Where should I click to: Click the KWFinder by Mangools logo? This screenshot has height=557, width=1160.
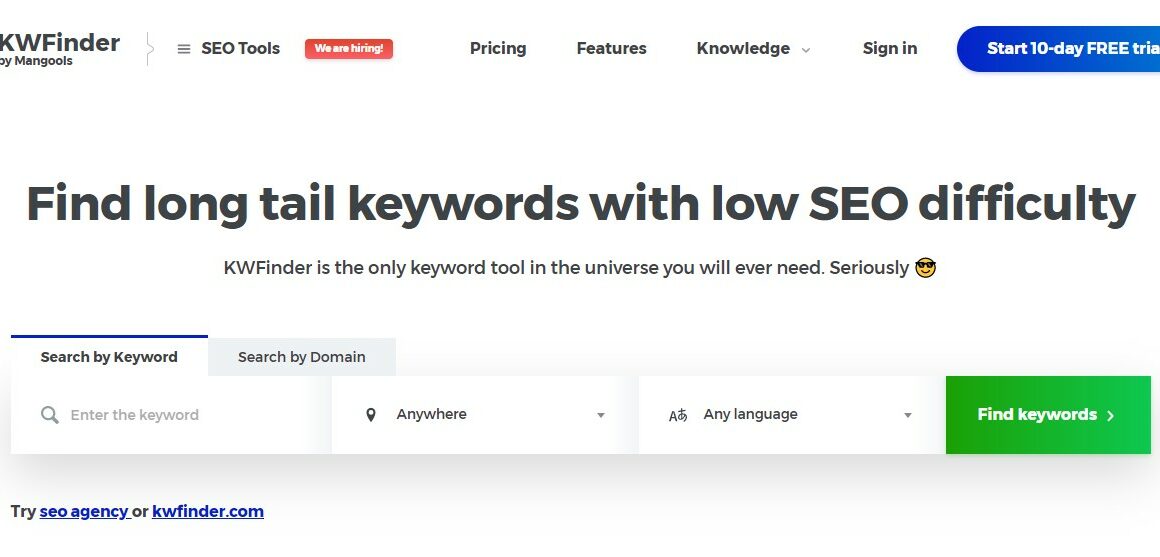[x=59, y=49]
